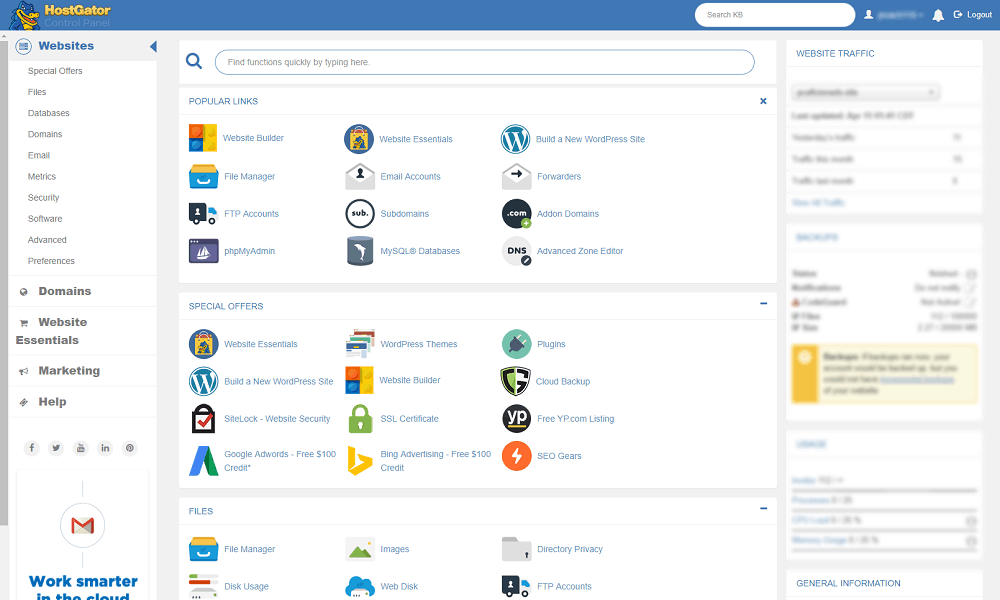Open Security in sidebar menu
1000x600 pixels.
pyautogui.click(x=43, y=198)
